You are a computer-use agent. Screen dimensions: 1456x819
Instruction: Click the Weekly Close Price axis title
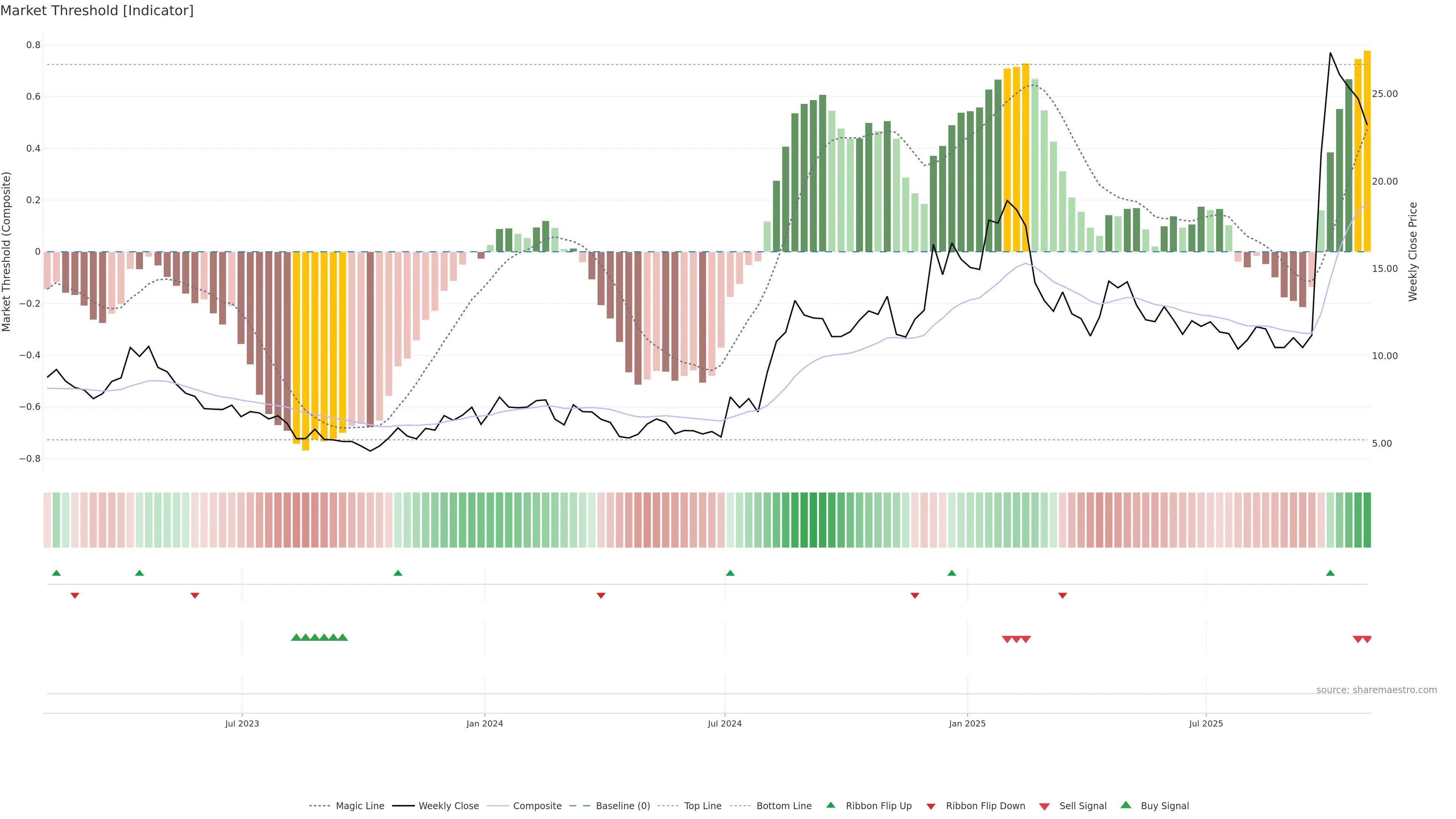click(x=1412, y=251)
